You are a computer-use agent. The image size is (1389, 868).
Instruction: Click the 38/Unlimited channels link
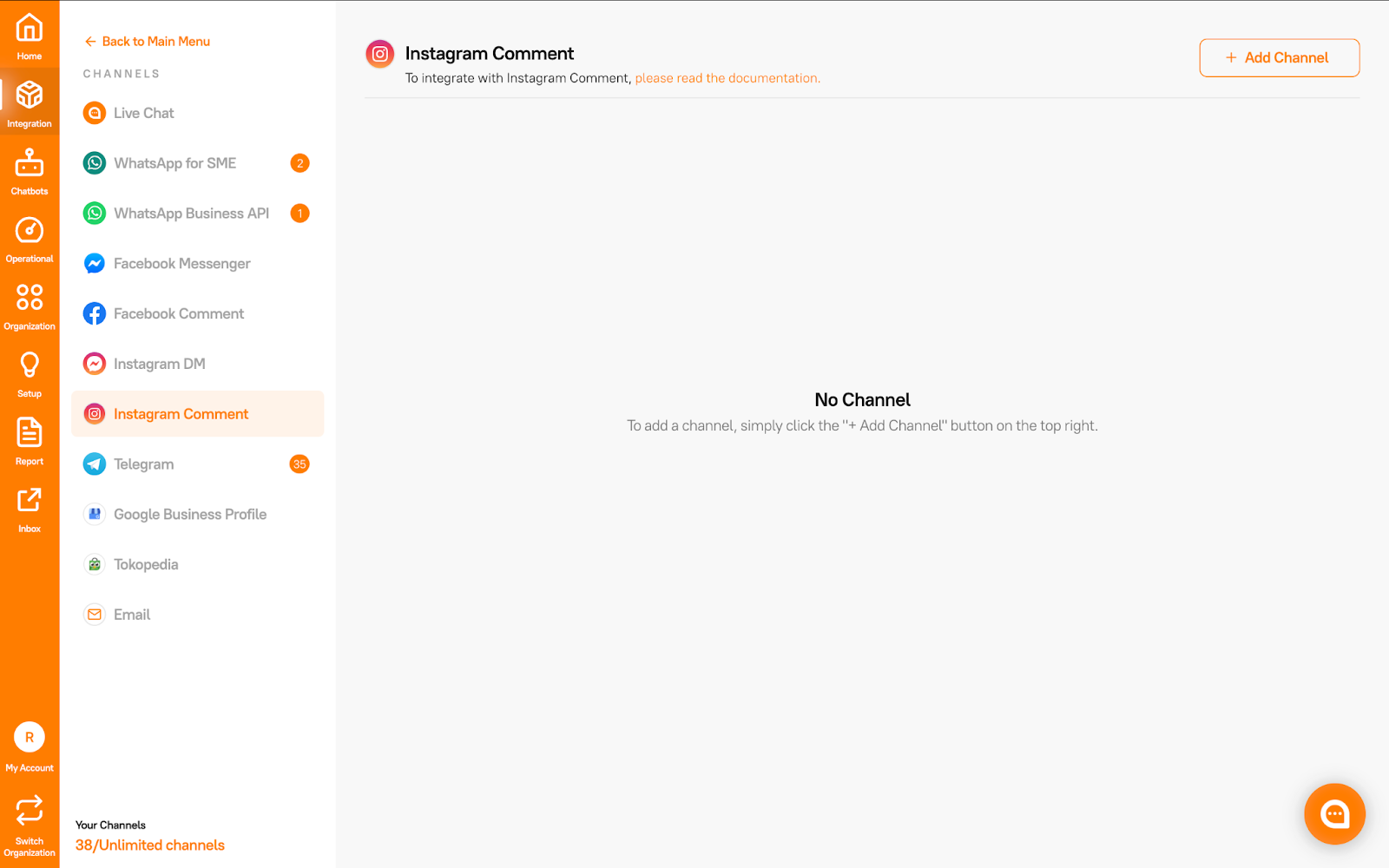pyautogui.click(x=150, y=845)
